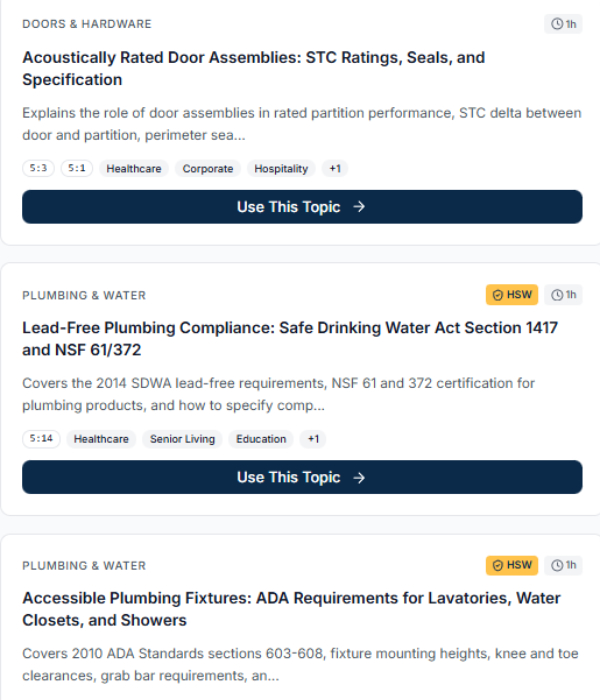Image resolution: width=600 pixels, height=700 pixels.
Task: Use the Lead-Free Plumbing Compliance topic
Action: pos(302,477)
